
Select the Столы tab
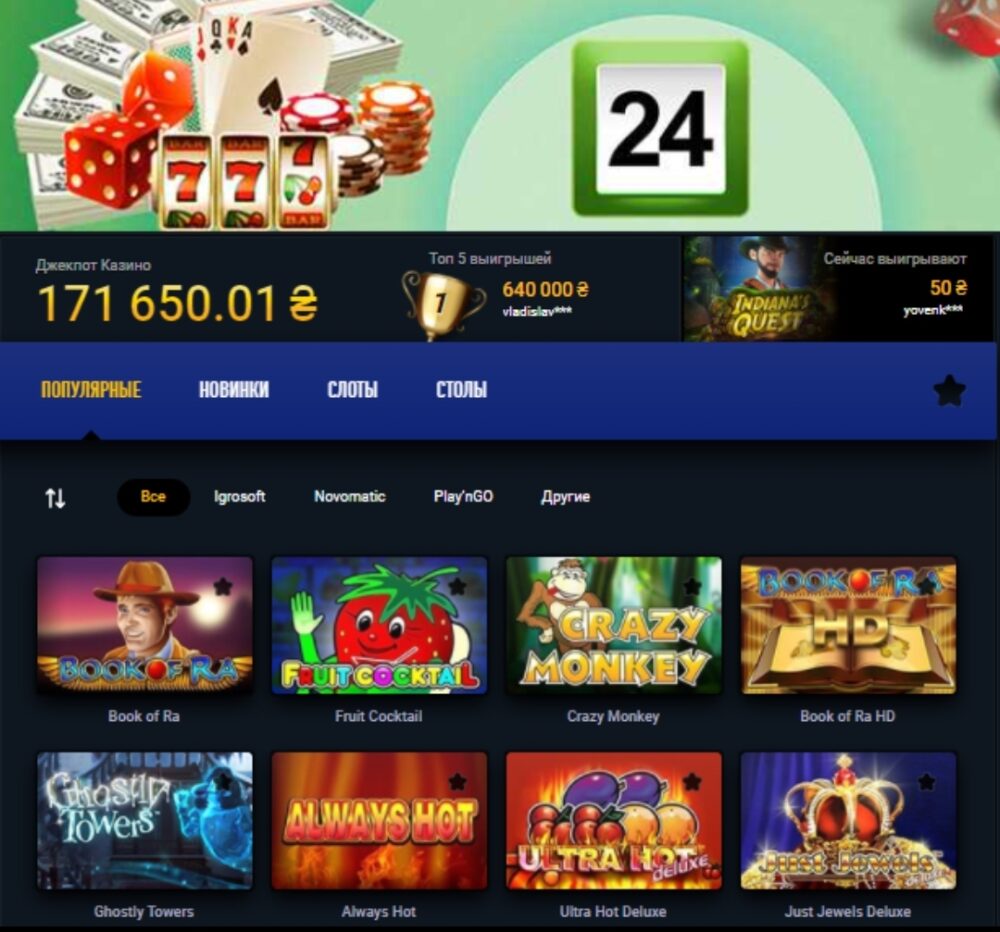coord(462,389)
